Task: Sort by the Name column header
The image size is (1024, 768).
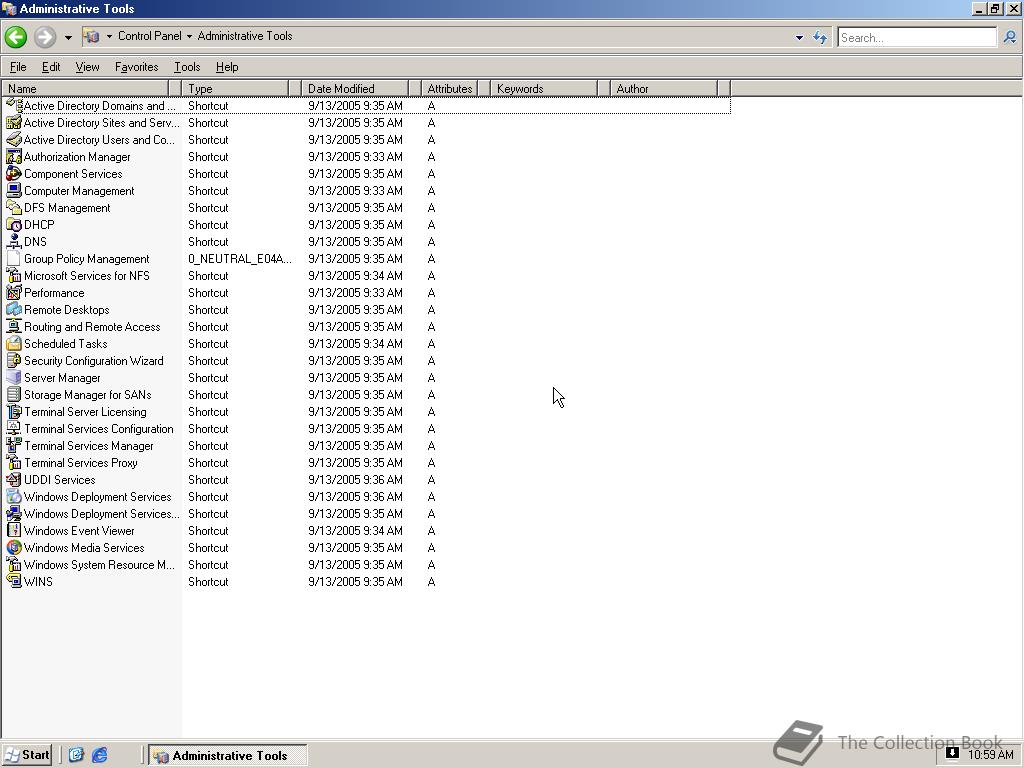Action: (85, 88)
